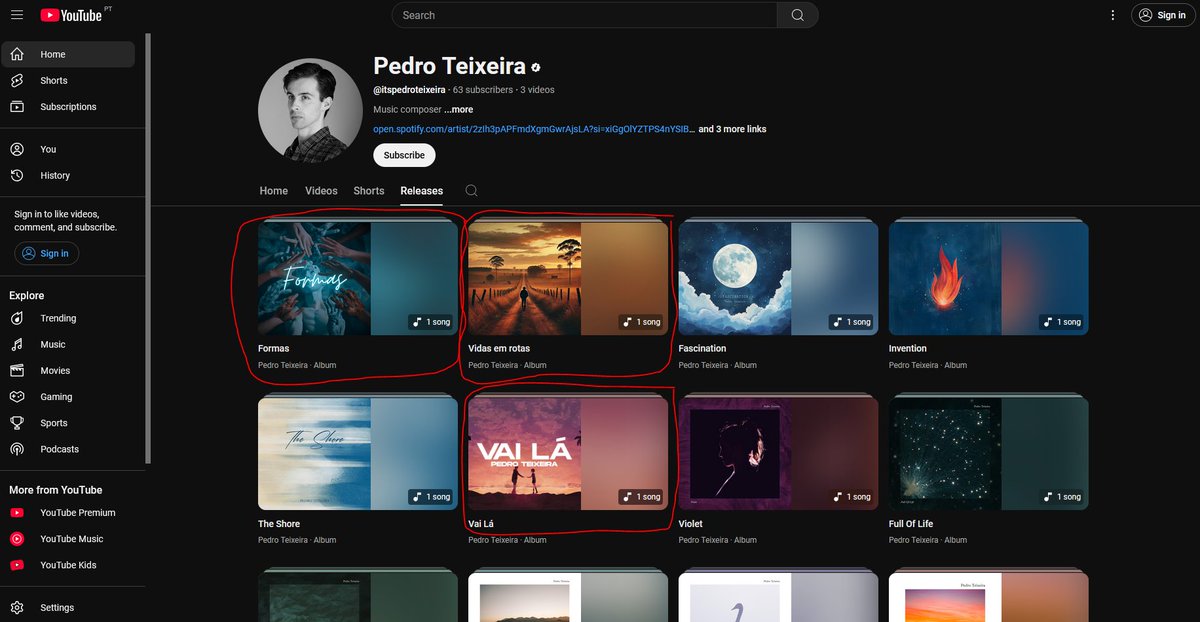
Task: Open Movies in Explore
Action: click(x=69, y=370)
